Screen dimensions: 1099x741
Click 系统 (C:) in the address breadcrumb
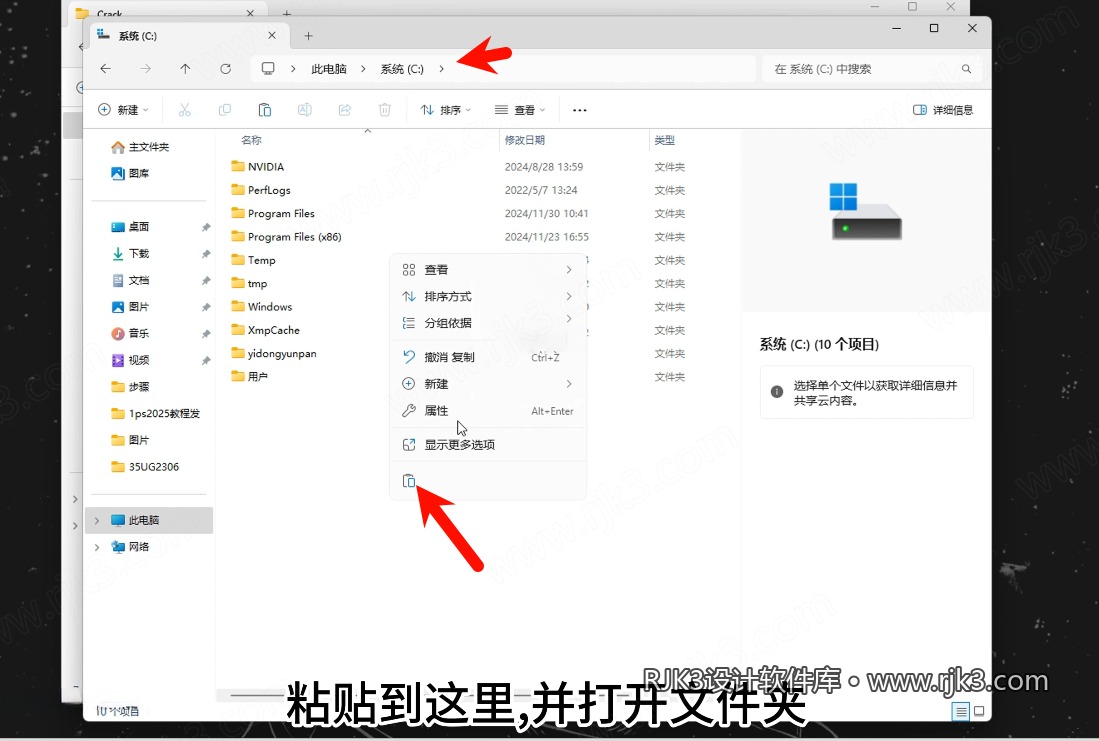(x=402, y=69)
